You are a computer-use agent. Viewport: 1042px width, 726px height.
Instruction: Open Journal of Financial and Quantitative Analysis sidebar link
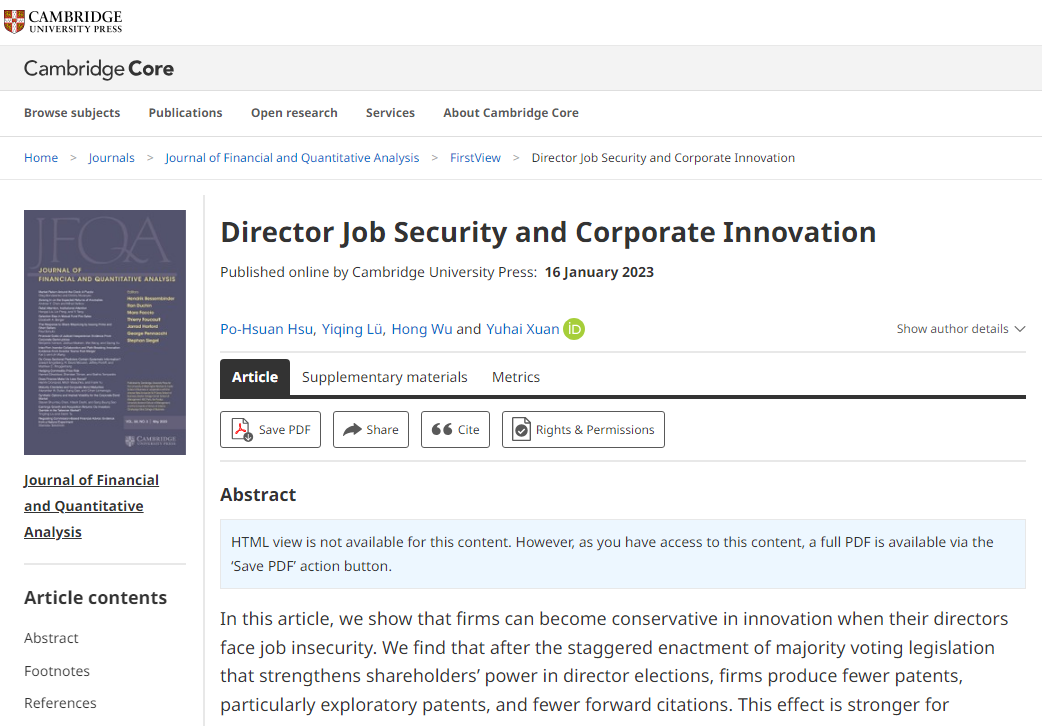click(x=91, y=506)
